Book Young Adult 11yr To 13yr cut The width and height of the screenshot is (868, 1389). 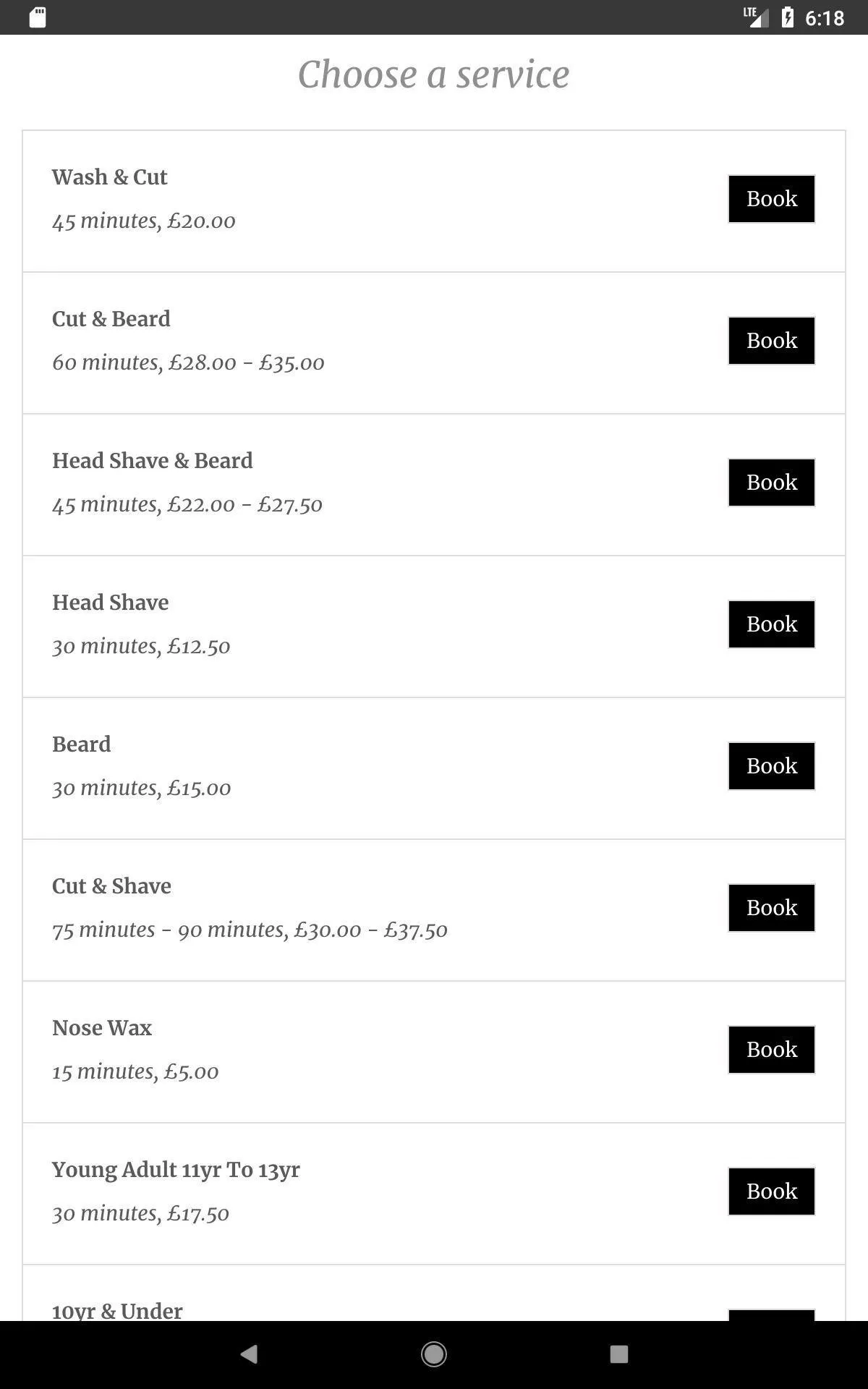click(x=771, y=1192)
